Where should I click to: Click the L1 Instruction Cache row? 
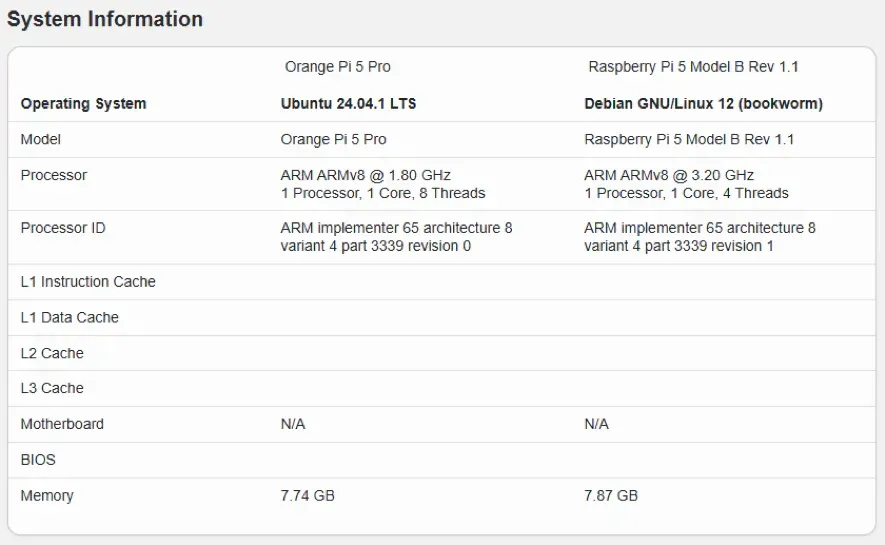click(x=441, y=282)
